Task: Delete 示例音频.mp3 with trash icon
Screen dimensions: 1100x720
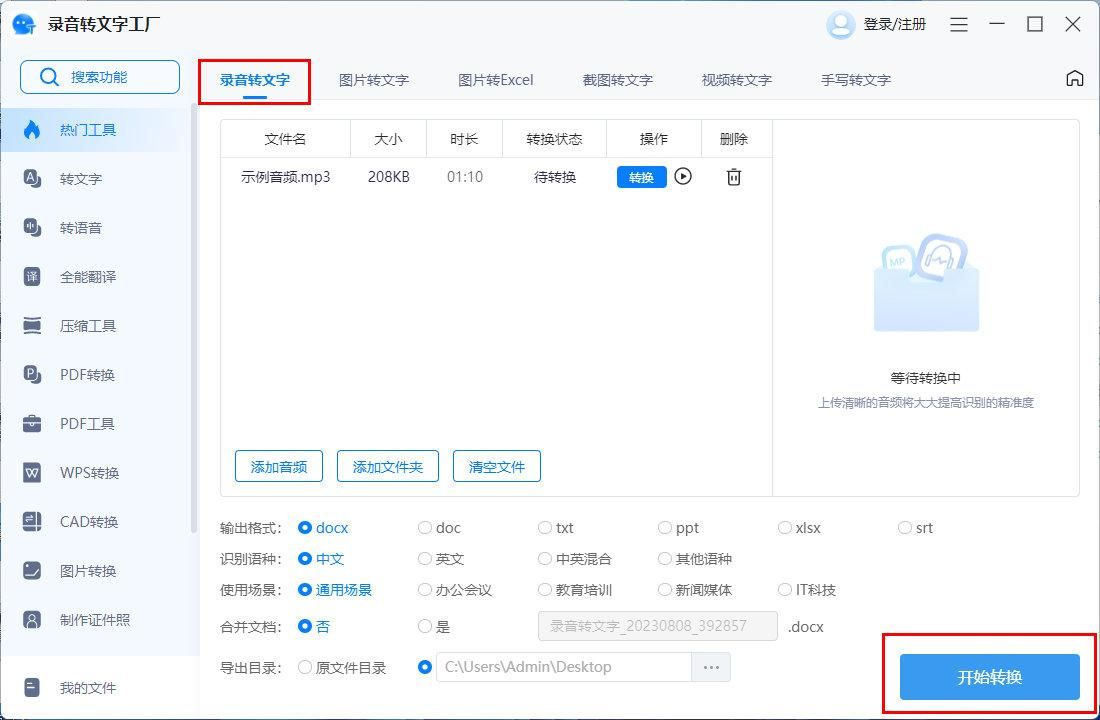Action: point(733,177)
